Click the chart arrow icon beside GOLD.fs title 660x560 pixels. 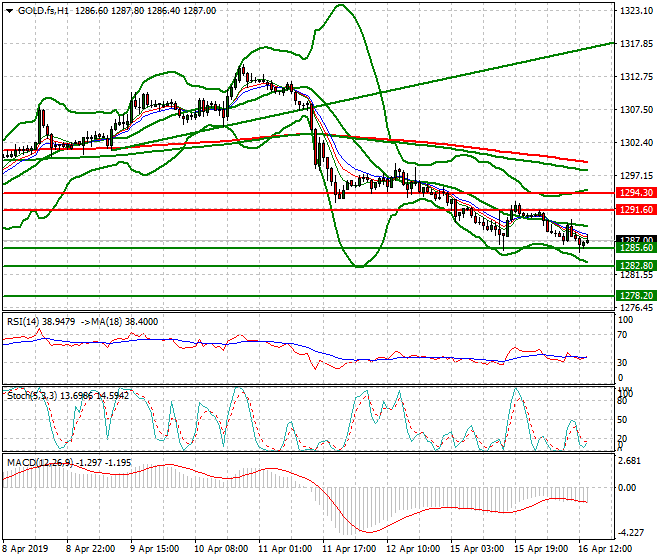[x=8, y=9]
